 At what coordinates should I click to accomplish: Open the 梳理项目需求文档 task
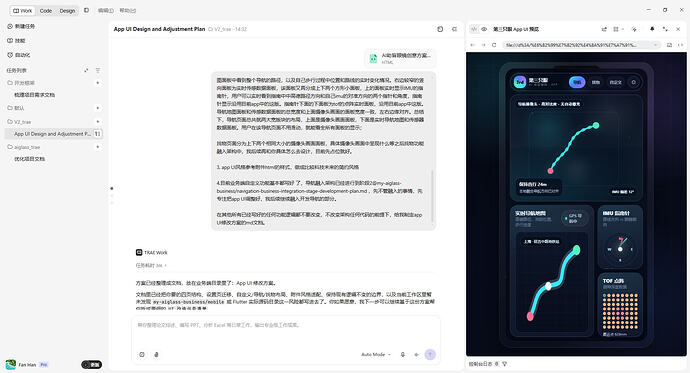[x=34, y=95]
